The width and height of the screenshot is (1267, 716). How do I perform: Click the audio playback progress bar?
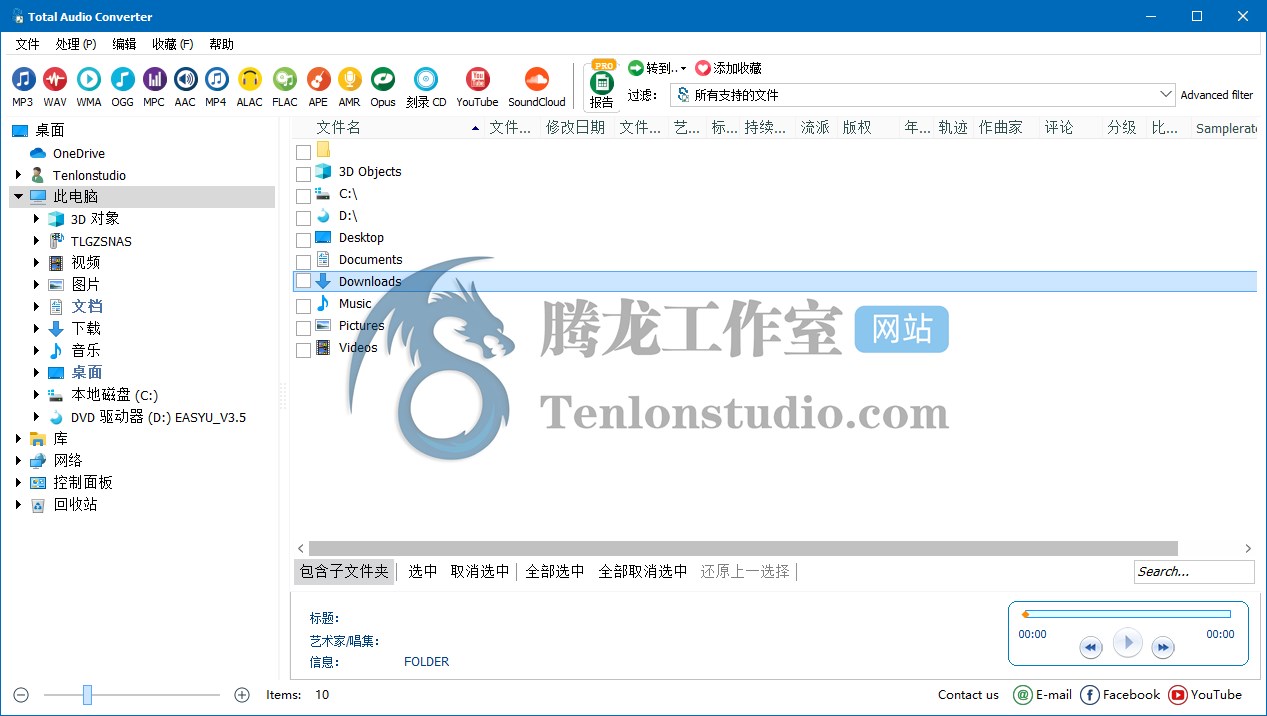point(1126,614)
